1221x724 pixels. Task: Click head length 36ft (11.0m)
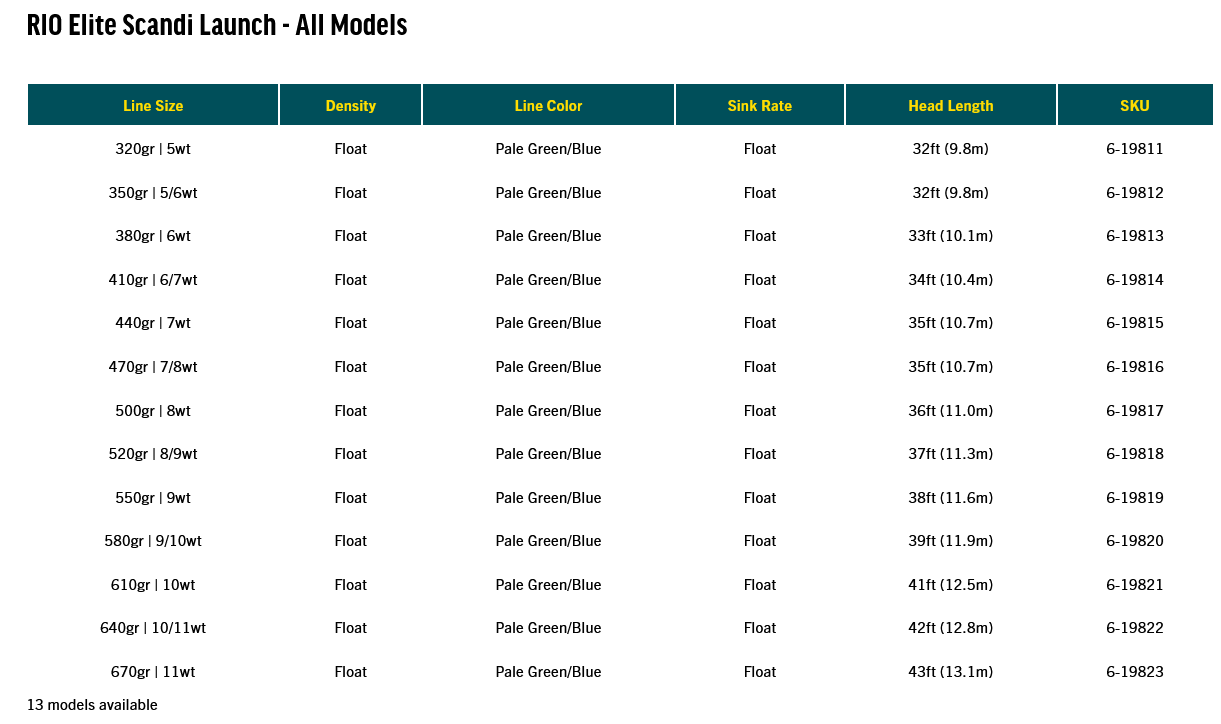[x=951, y=411]
